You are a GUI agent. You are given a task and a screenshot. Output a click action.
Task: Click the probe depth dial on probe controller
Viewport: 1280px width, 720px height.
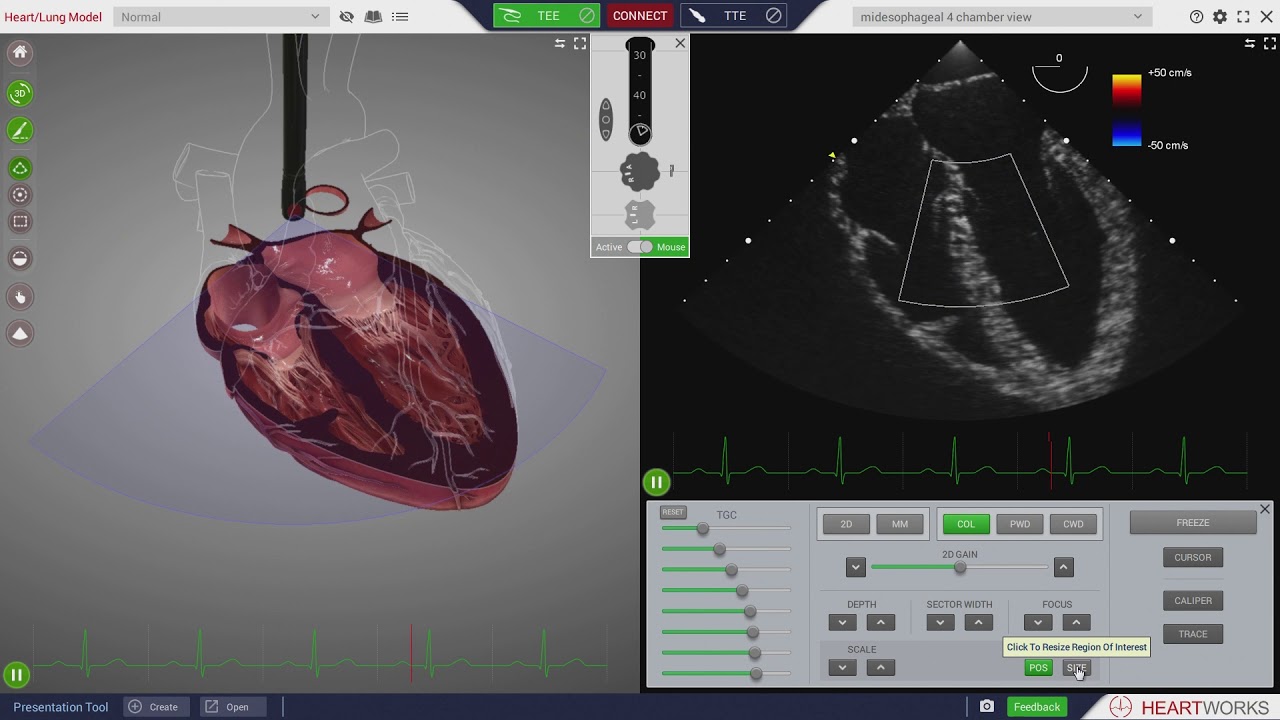pos(640,133)
